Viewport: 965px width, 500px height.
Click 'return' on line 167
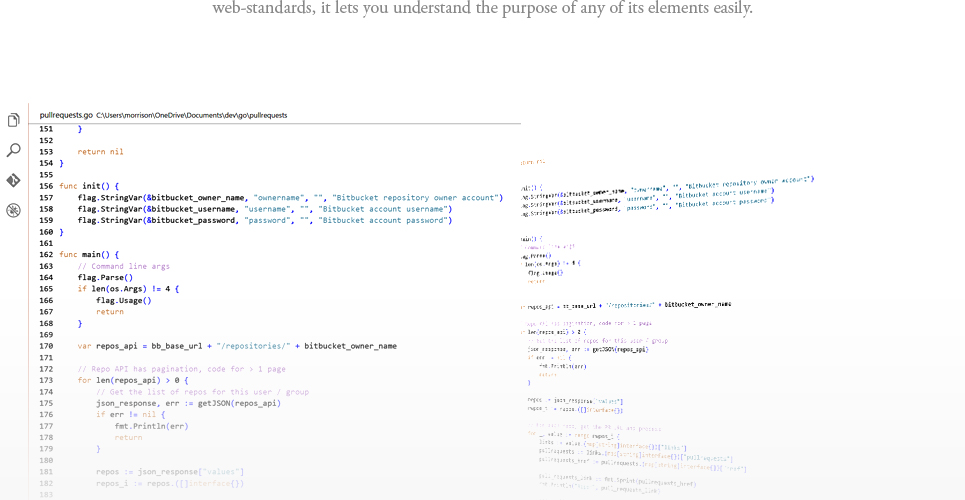(110, 312)
